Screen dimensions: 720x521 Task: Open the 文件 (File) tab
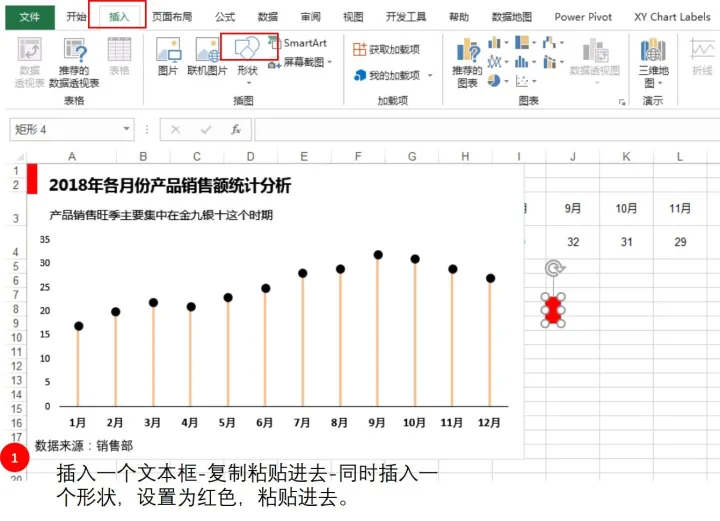(x=30, y=17)
